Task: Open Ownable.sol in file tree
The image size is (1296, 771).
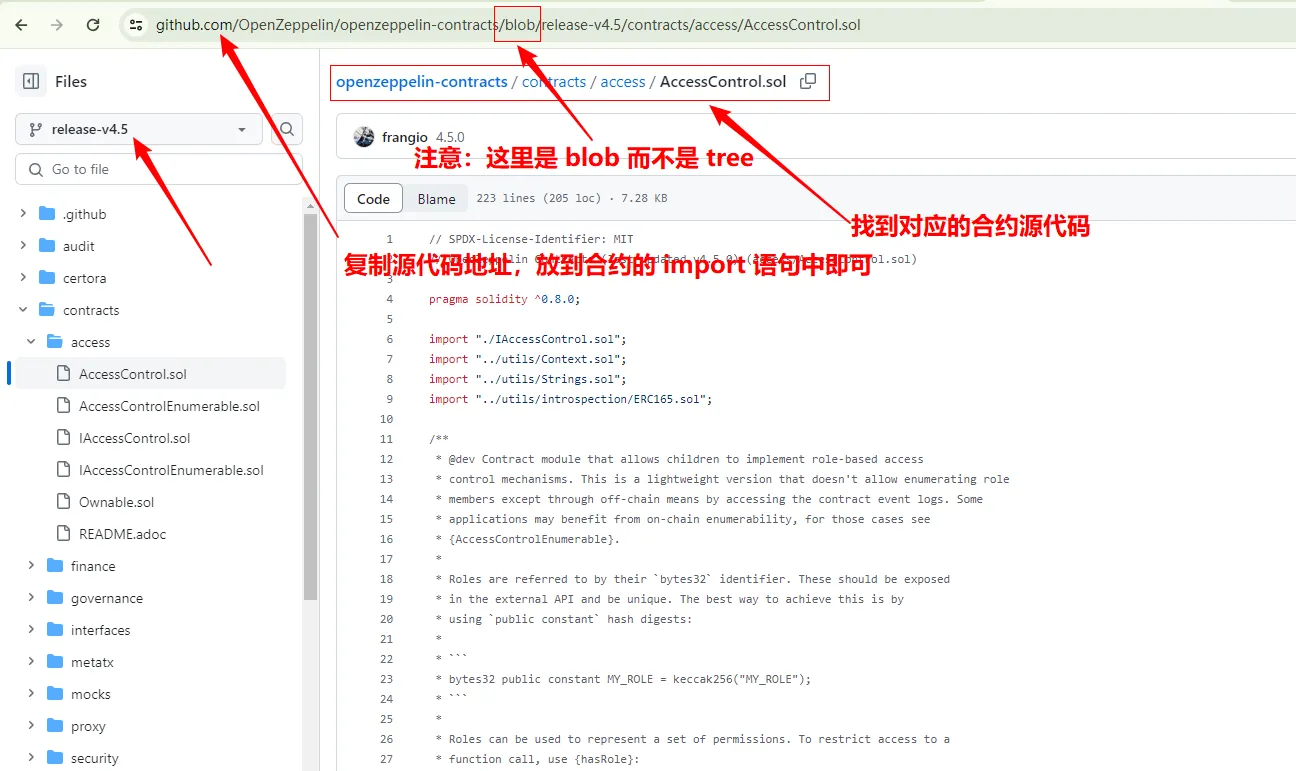Action: tap(116, 502)
